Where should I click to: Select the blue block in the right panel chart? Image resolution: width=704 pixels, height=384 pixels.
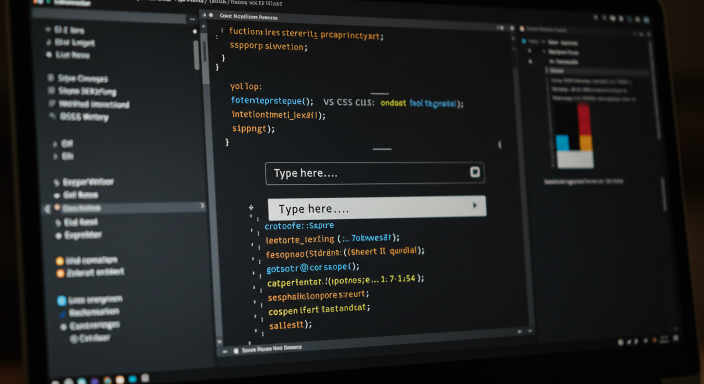coord(562,143)
